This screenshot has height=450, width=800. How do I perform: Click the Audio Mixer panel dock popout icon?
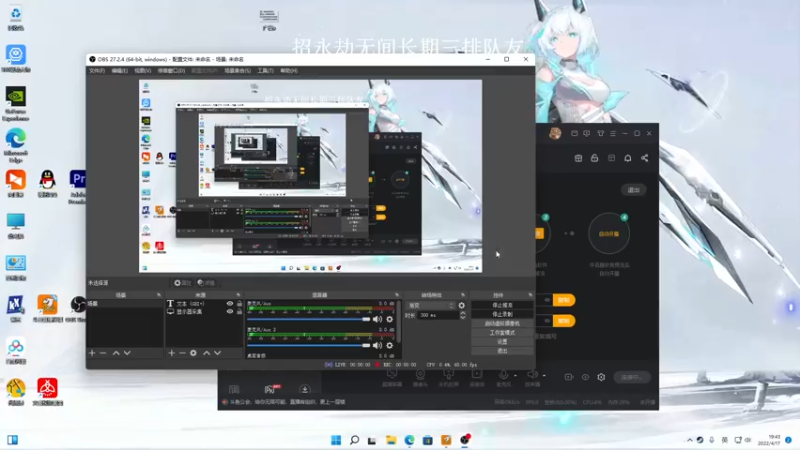click(397, 295)
